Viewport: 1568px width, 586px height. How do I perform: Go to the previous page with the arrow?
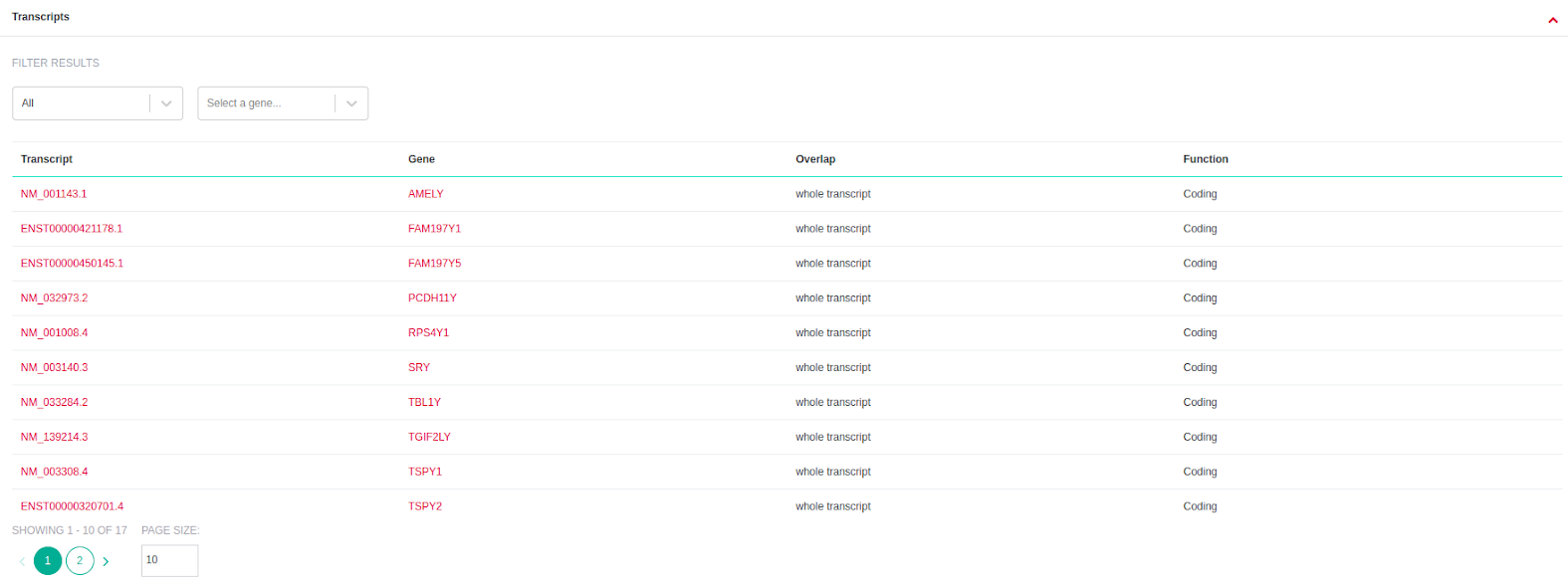(x=22, y=562)
